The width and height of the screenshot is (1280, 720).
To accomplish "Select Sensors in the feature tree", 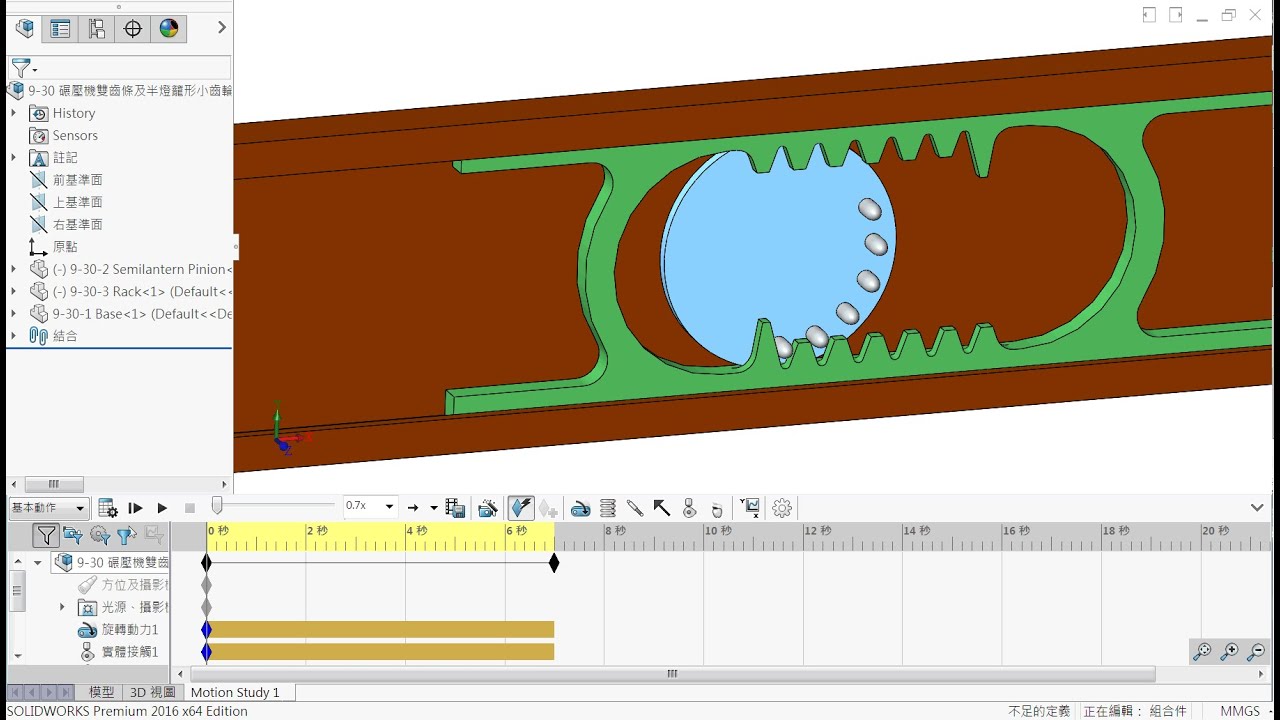I will coord(75,136).
